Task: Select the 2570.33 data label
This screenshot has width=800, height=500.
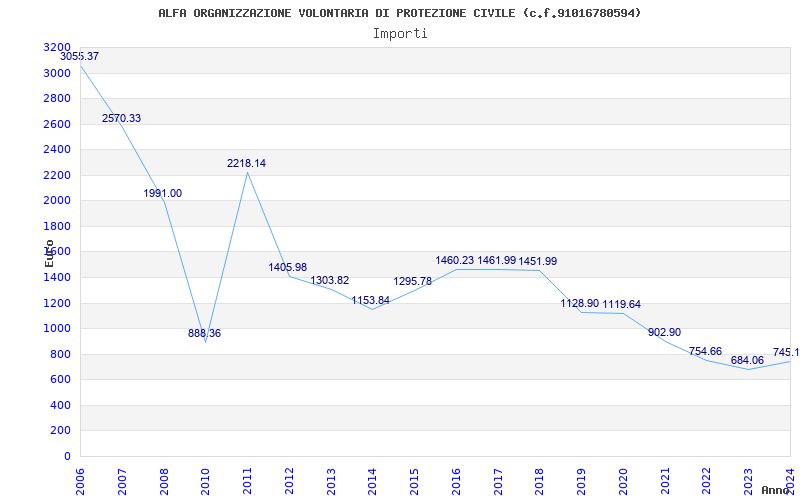Action: pyautogui.click(x=121, y=118)
